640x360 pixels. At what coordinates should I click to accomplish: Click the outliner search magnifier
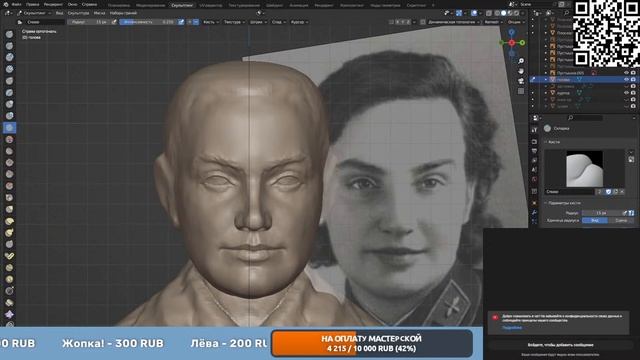[x=566, y=13]
